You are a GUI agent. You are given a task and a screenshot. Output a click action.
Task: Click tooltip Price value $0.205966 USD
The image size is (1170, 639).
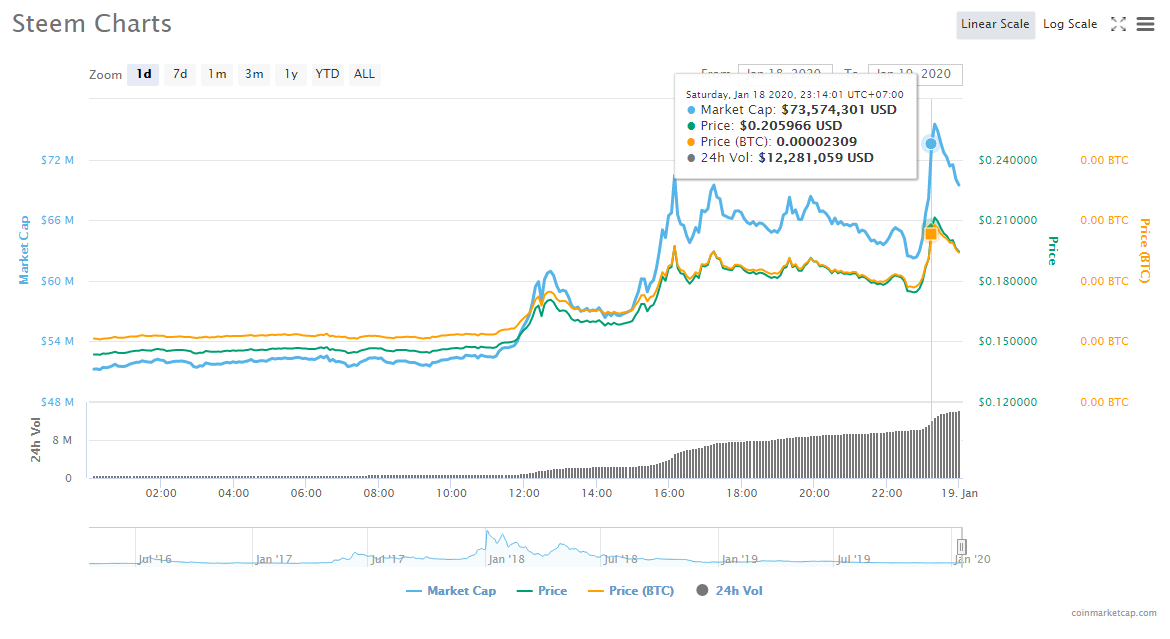[x=791, y=126]
